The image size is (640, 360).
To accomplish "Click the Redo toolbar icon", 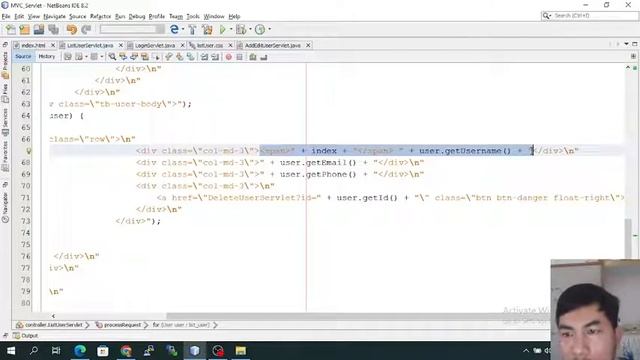I will 86,29.
